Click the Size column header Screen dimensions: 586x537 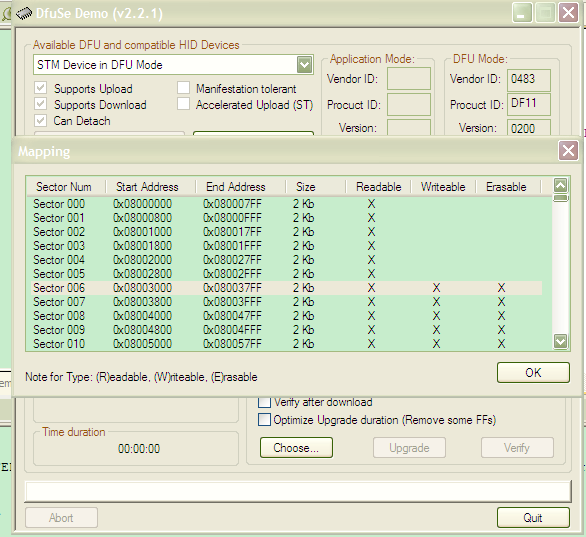316,186
